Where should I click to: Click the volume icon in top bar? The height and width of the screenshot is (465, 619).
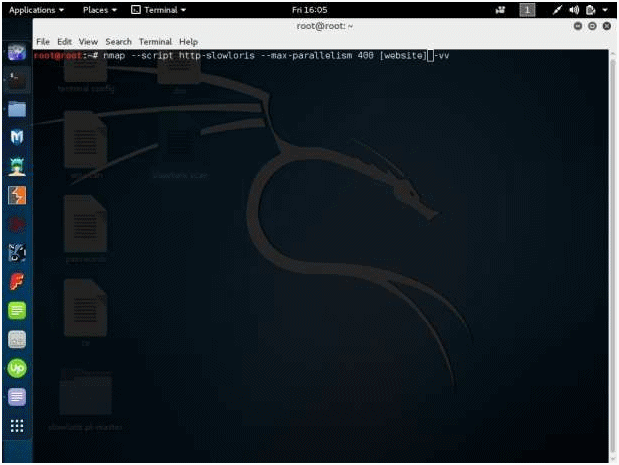575,9
